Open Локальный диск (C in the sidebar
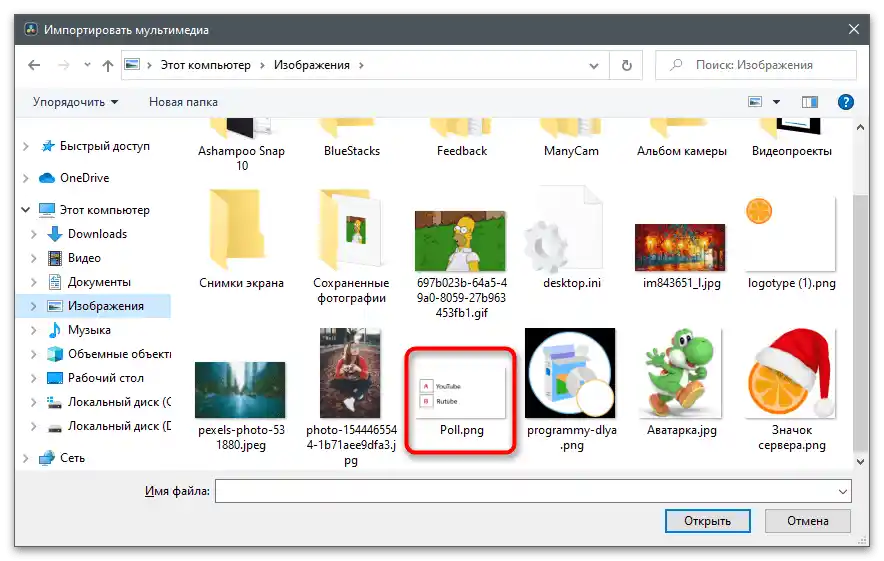 point(119,402)
